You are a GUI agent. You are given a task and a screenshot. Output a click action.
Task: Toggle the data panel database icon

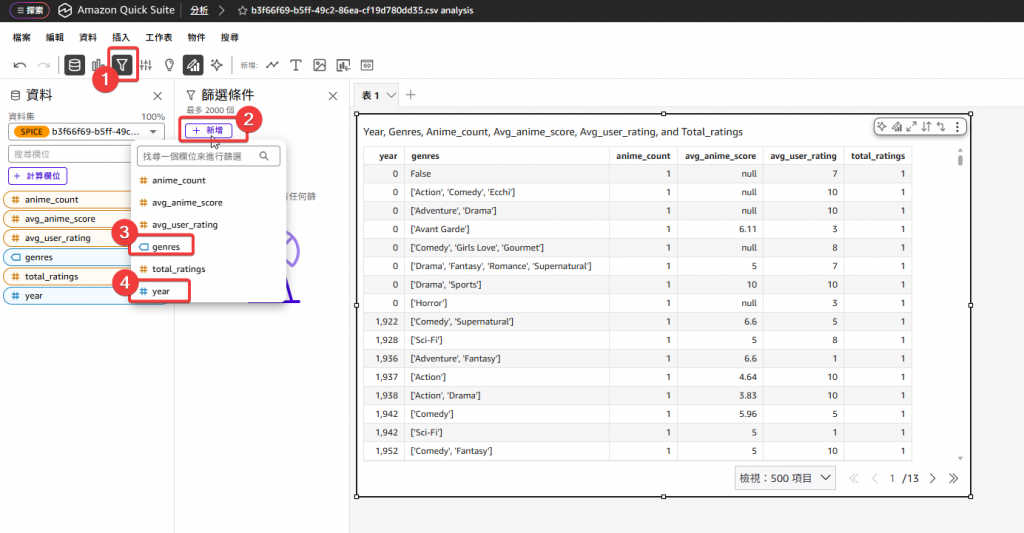(74, 65)
